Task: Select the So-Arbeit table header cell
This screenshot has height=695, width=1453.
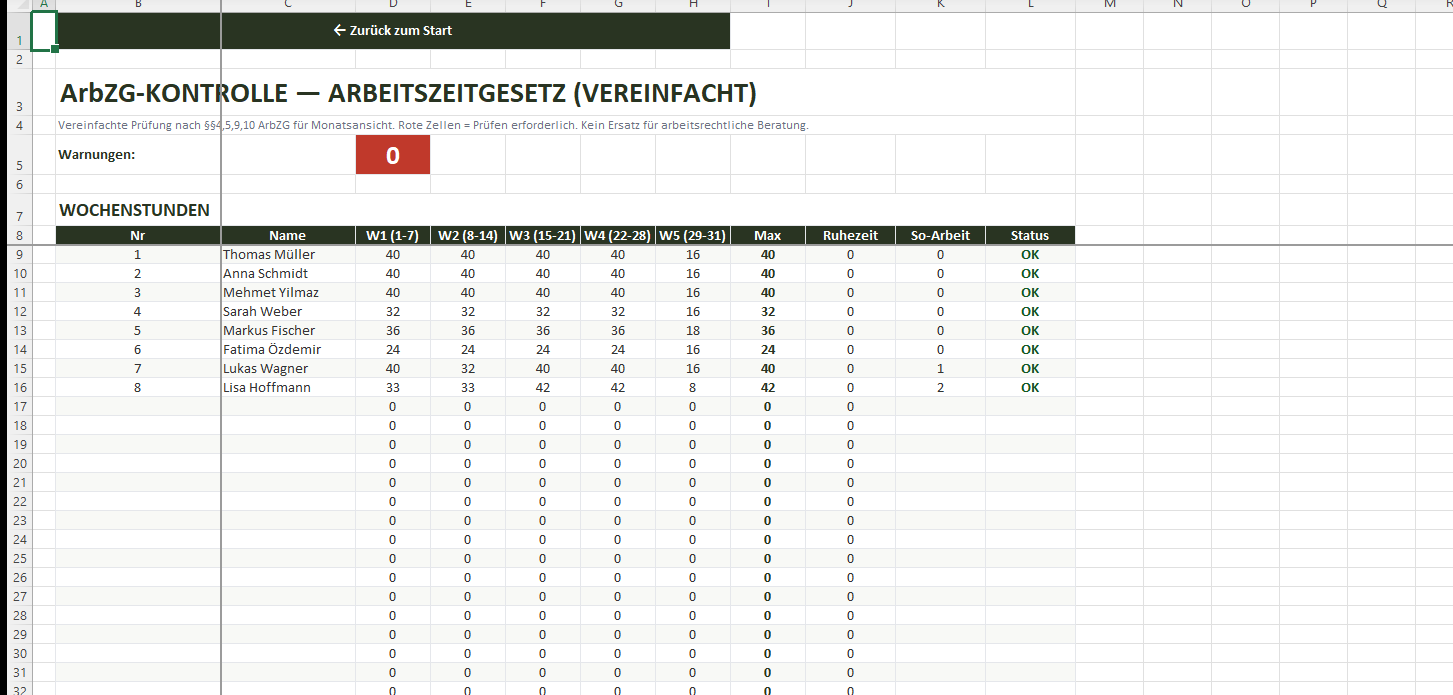Action: 940,236
